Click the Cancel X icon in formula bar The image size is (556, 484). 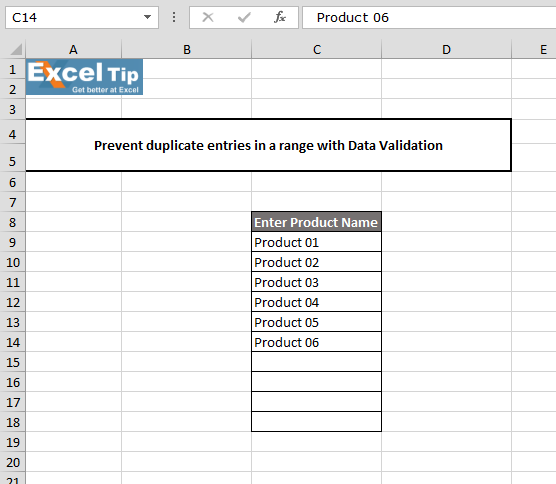tap(208, 17)
